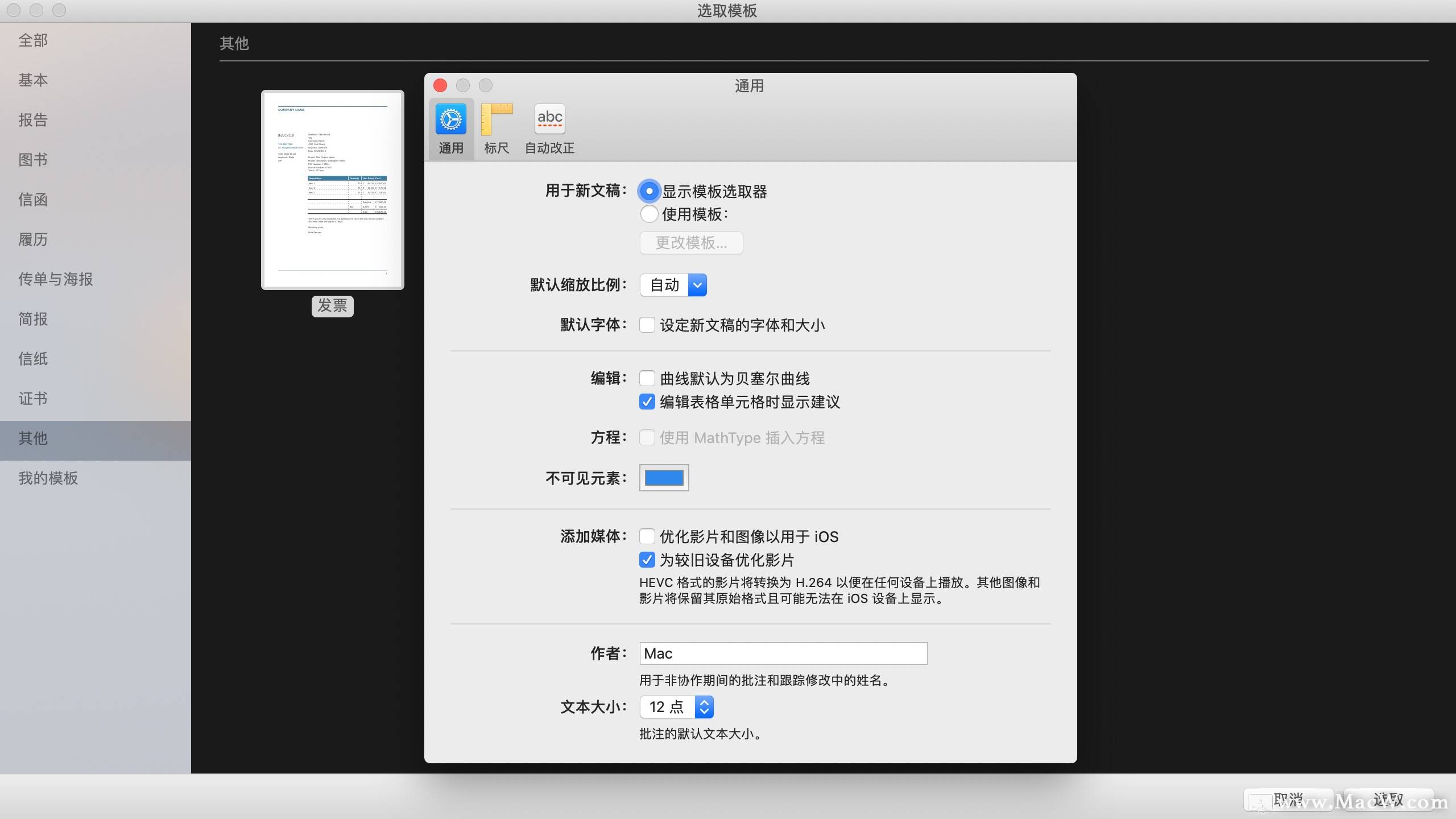Viewport: 1456px width, 819px height.
Task: Click the 作者 author text field
Action: click(x=783, y=653)
